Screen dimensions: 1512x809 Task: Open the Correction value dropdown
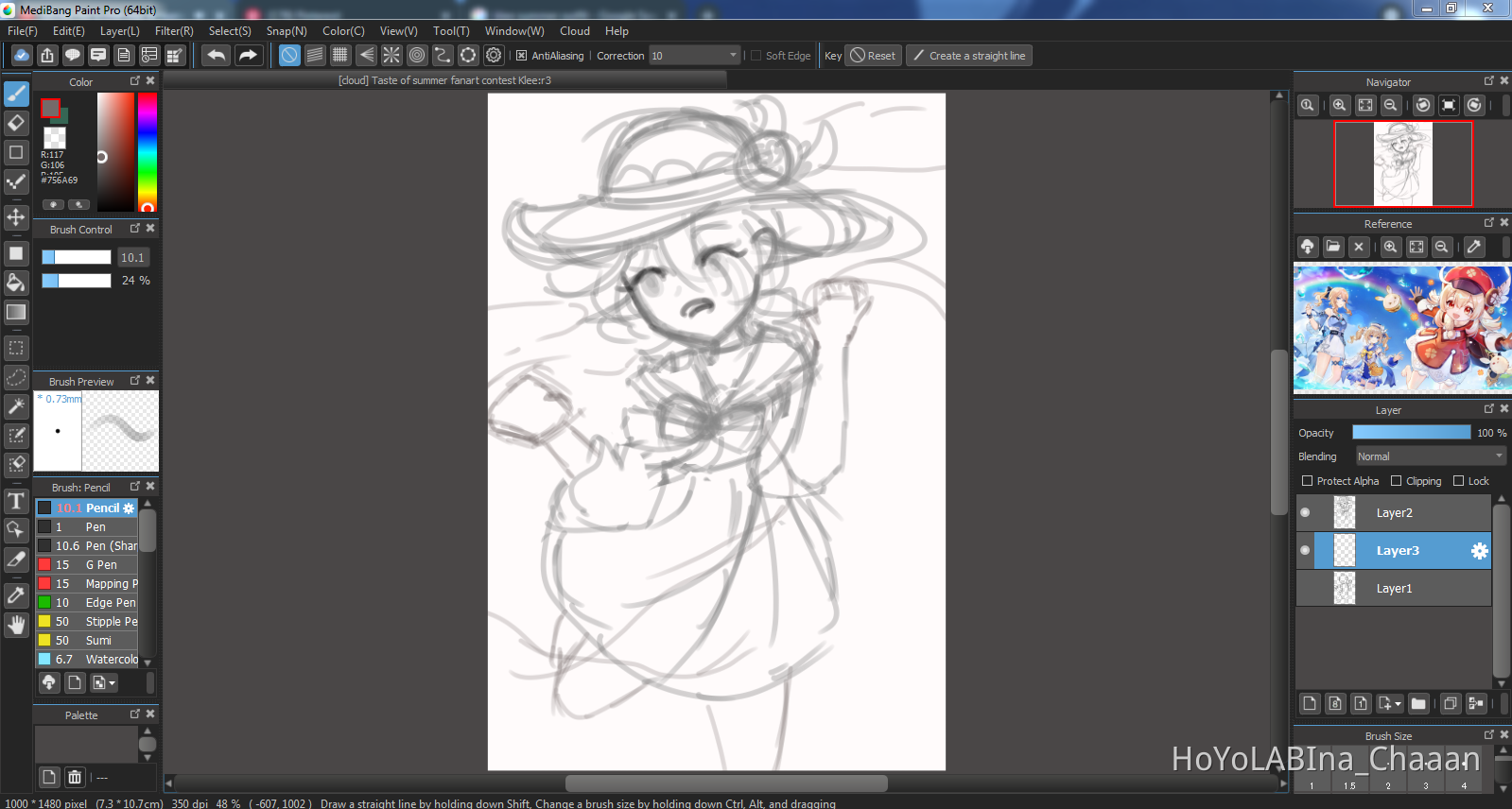click(x=732, y=56)
